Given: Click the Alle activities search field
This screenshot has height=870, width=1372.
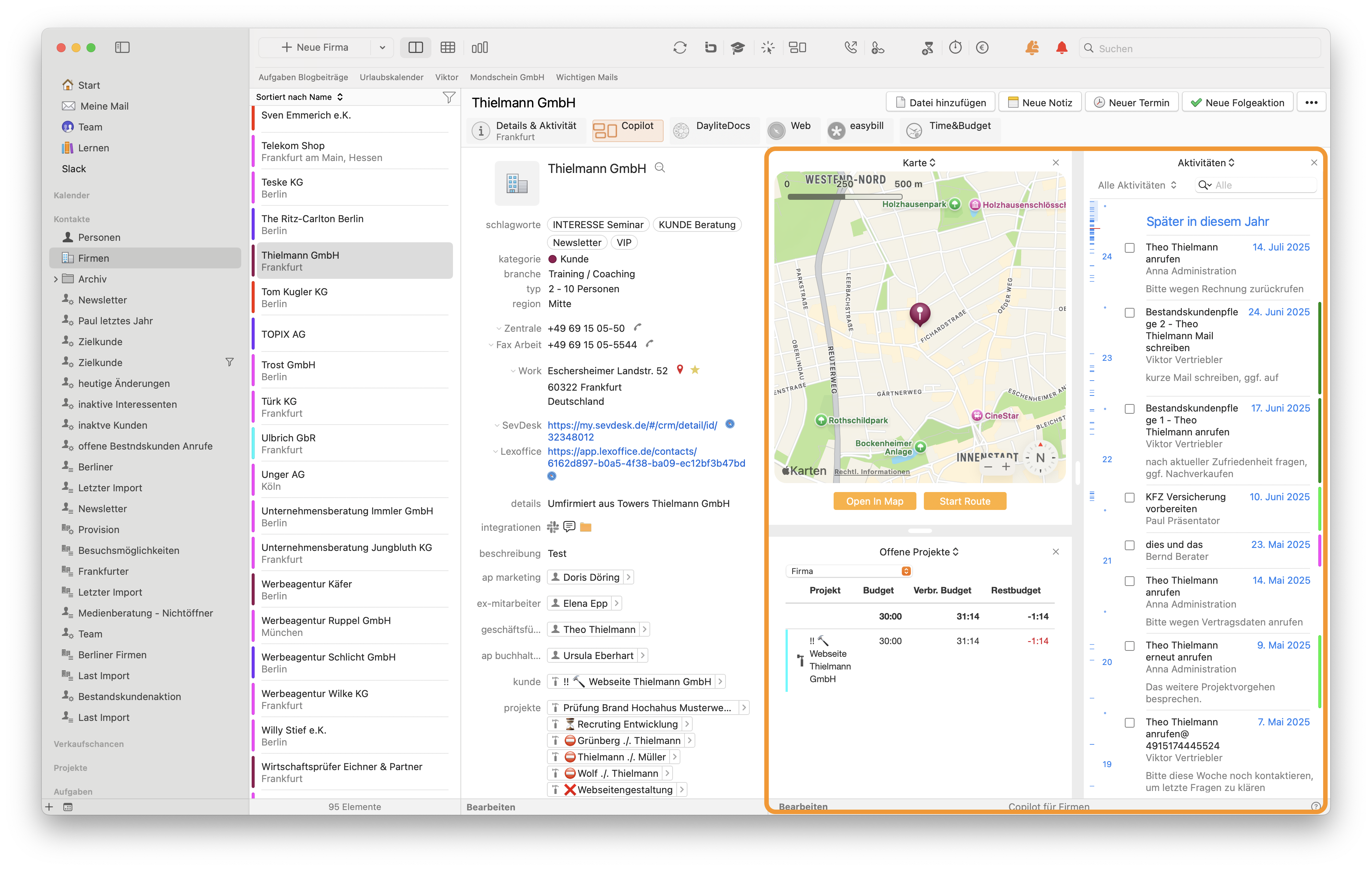Looking at the screenshot, I should (x=1256, y=185).
